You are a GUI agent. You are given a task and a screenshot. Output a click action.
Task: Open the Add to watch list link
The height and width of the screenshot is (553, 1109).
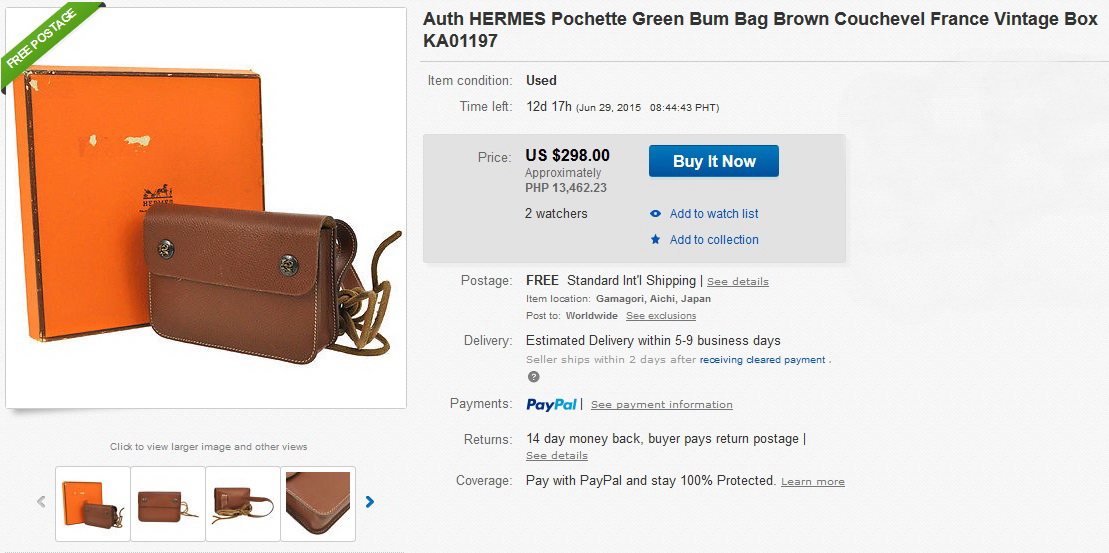tap(714, 214)
